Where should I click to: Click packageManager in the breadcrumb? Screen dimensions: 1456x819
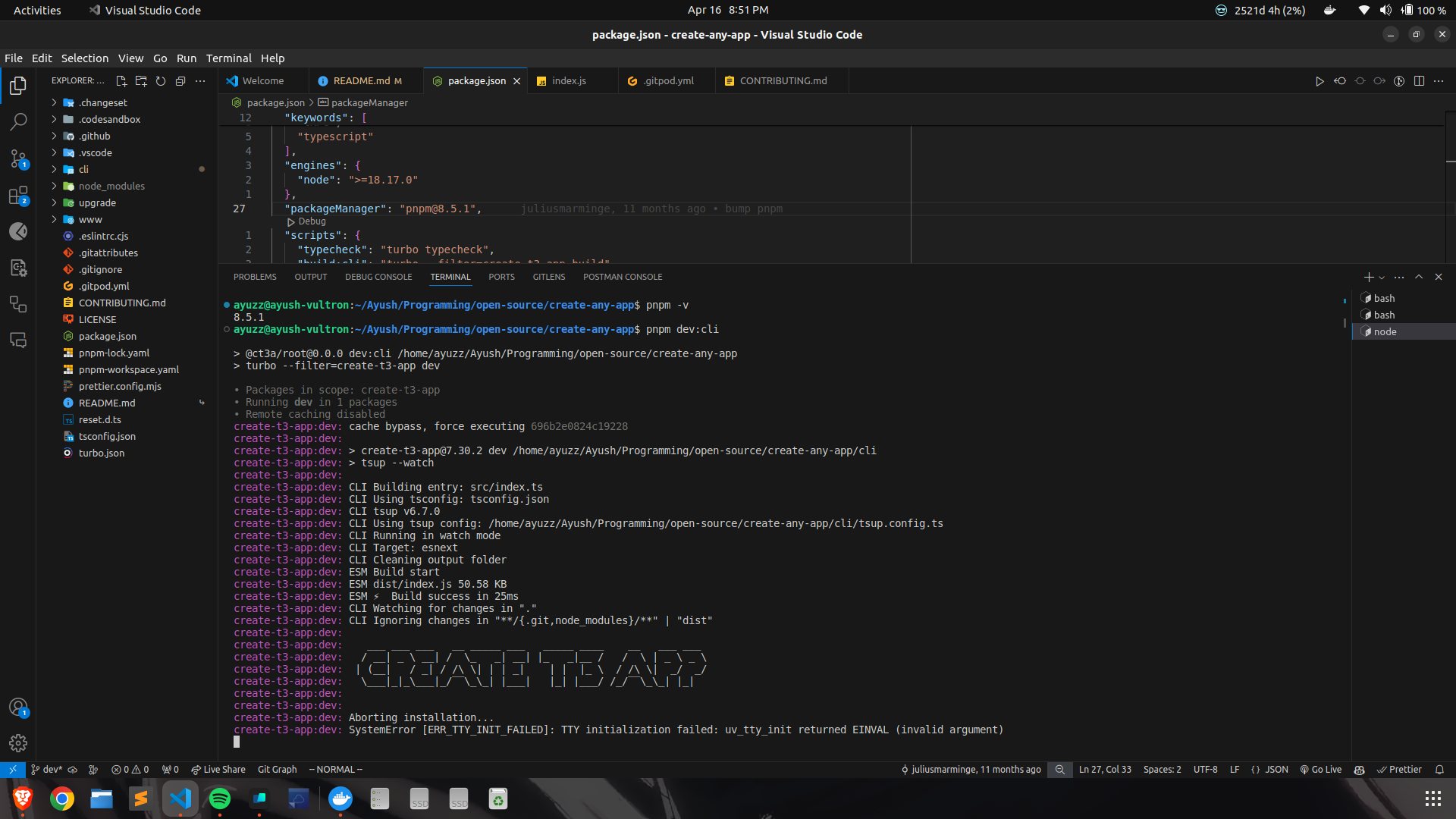369,102
